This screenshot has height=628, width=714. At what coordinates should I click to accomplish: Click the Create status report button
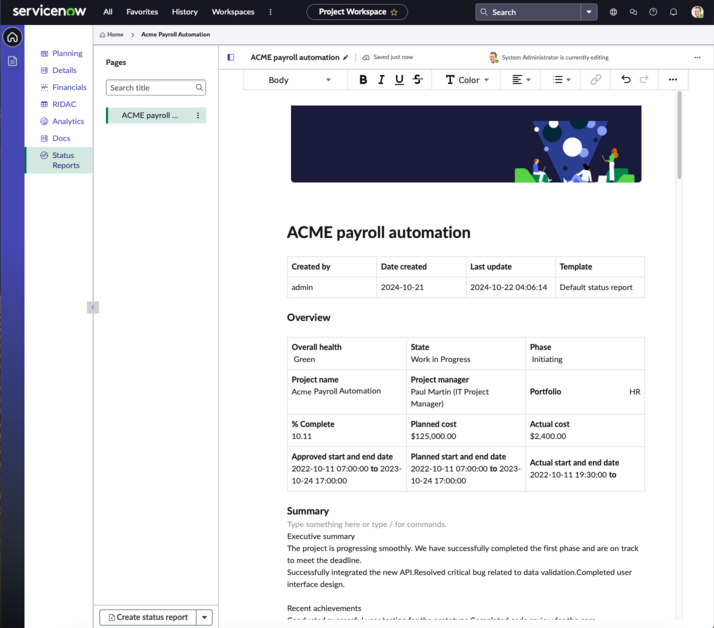point(148,617)
